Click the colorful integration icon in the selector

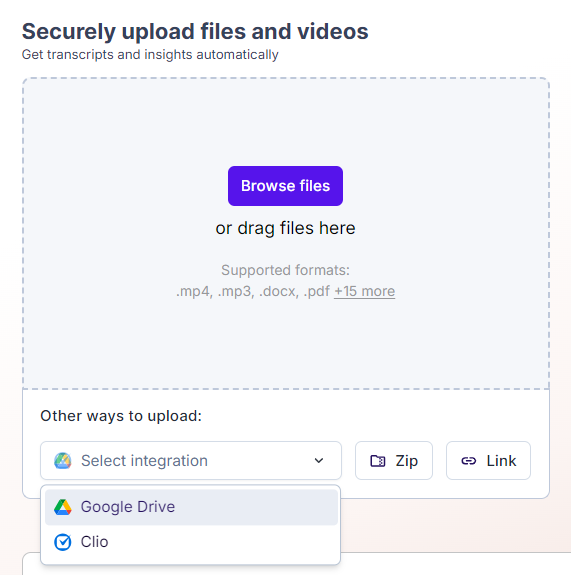(x=63, y=461)
